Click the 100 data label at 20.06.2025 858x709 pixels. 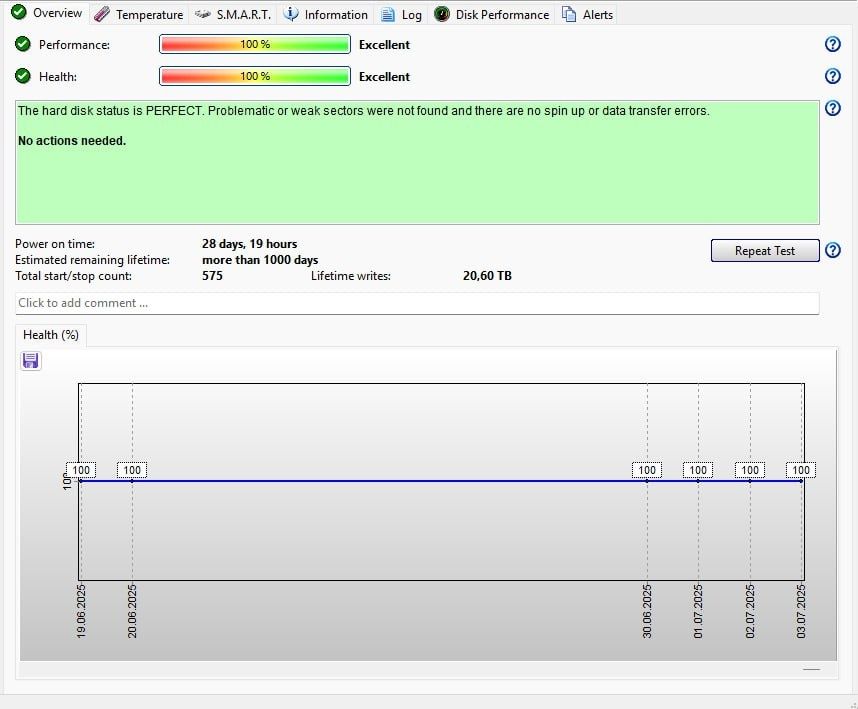[132, 470]
